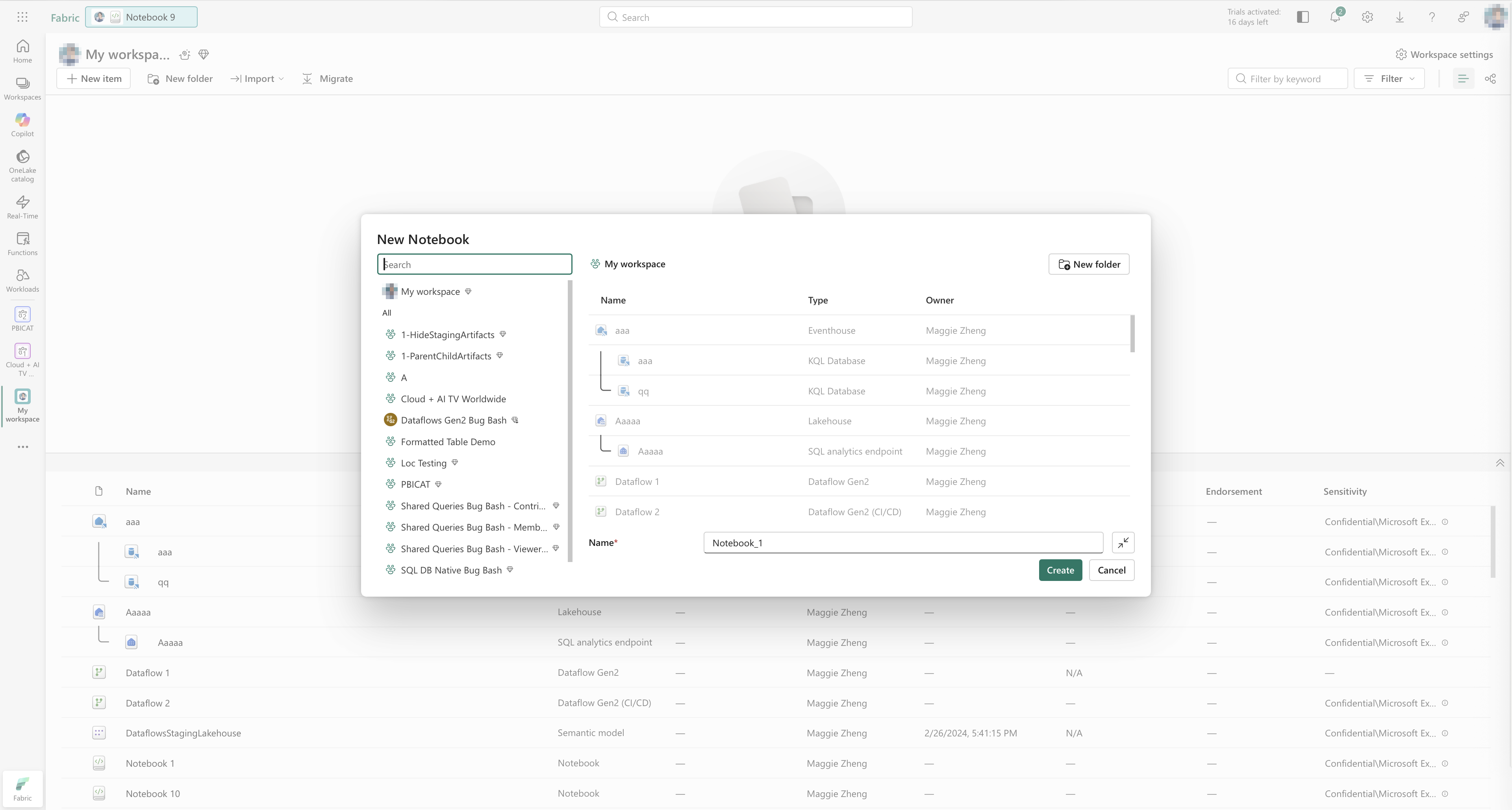
Task: Open the Fabric experience switcher at bottom left
Action: 22,788
